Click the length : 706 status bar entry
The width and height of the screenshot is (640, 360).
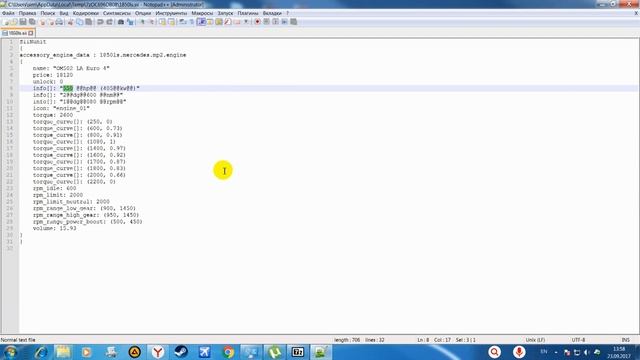click(347, 340)
